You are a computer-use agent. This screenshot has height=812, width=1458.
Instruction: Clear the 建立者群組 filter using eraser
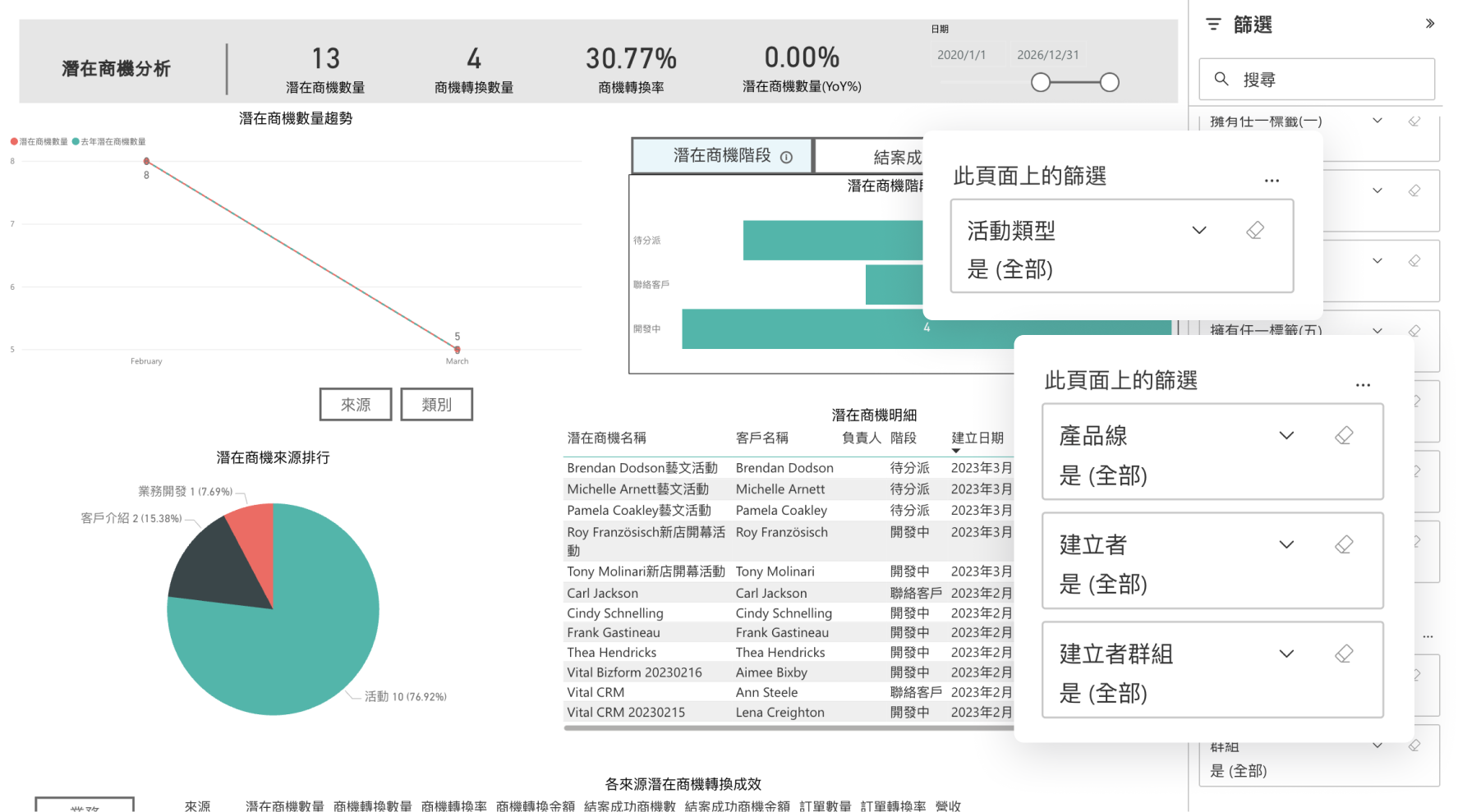pyautogui.click(x=1344, y=654)
